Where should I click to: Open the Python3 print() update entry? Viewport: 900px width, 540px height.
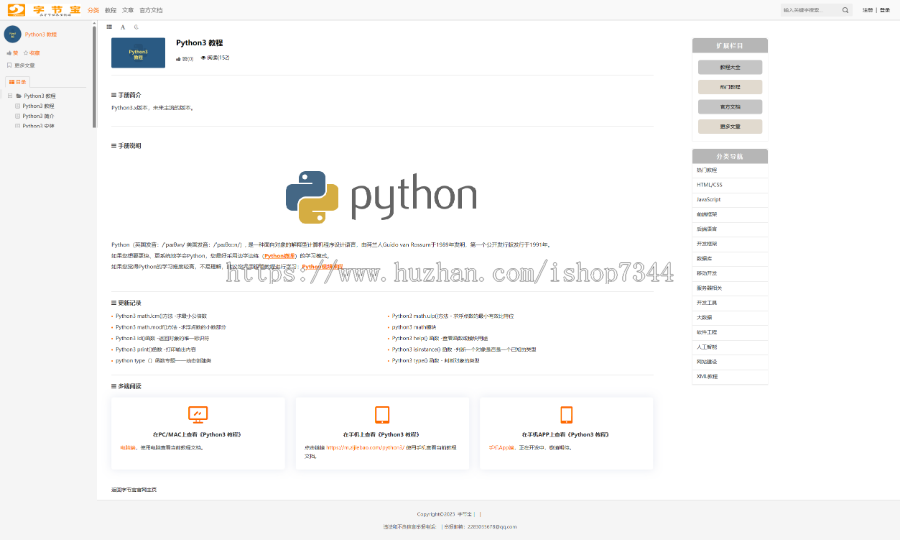pos(156,349)
